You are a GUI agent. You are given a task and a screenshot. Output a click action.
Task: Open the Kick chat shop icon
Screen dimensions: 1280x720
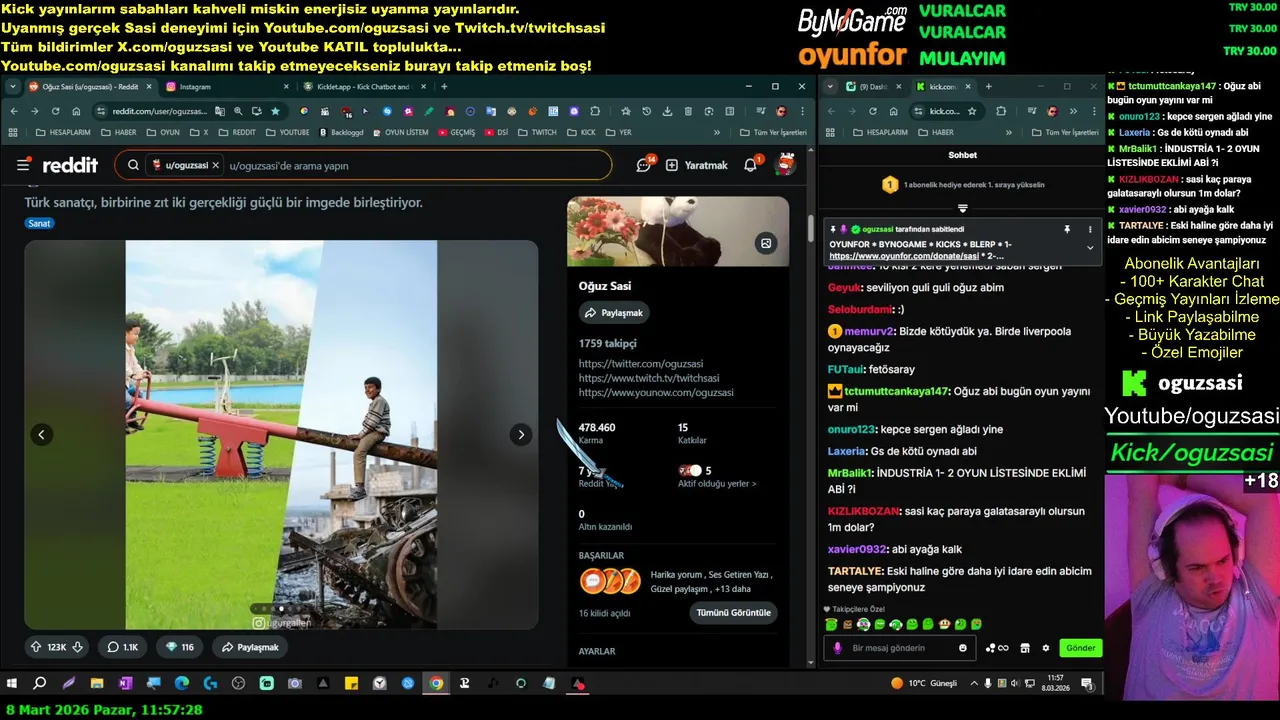pos(1024,648)
